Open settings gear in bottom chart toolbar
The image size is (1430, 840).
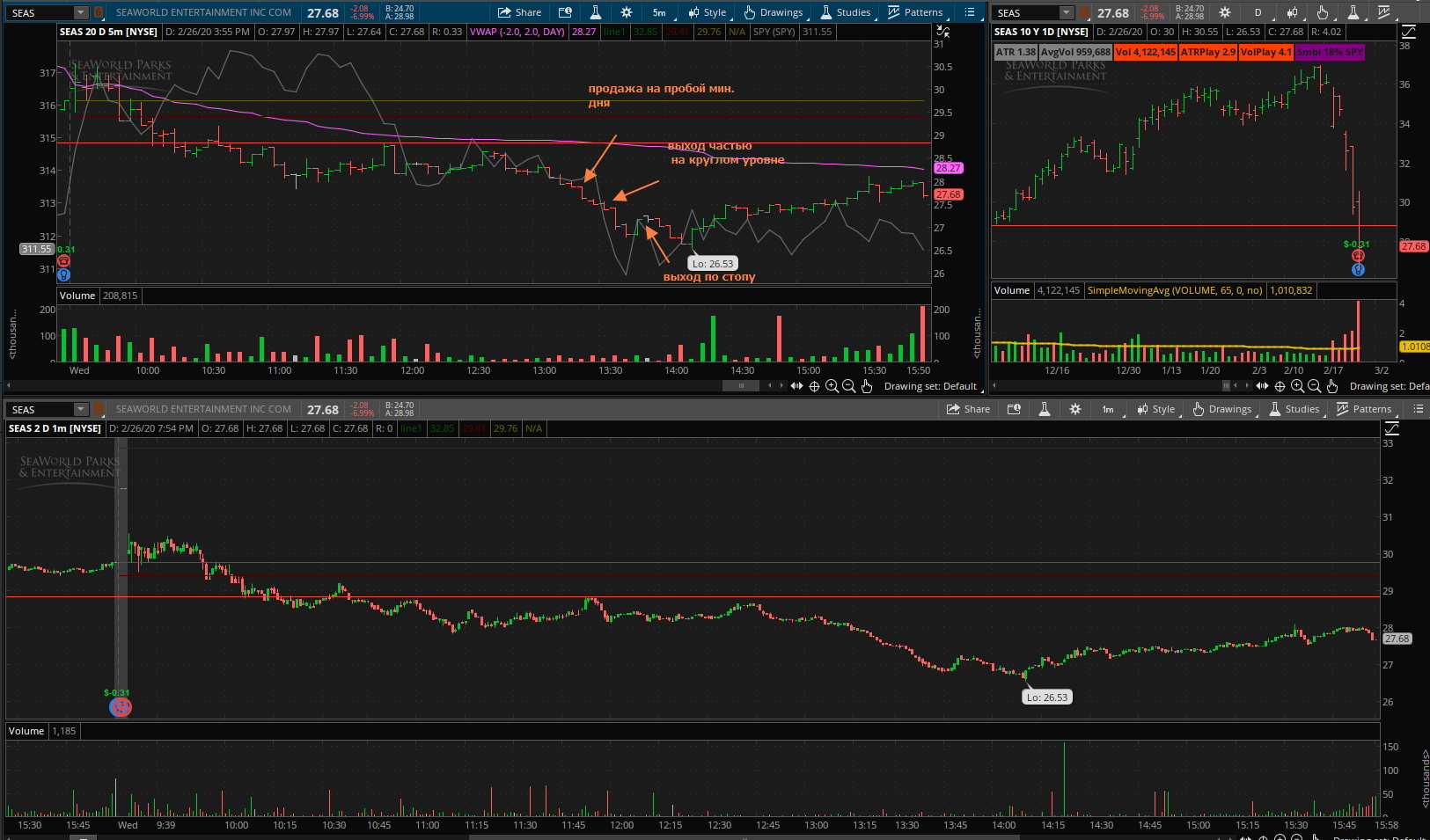[1074, 409]
